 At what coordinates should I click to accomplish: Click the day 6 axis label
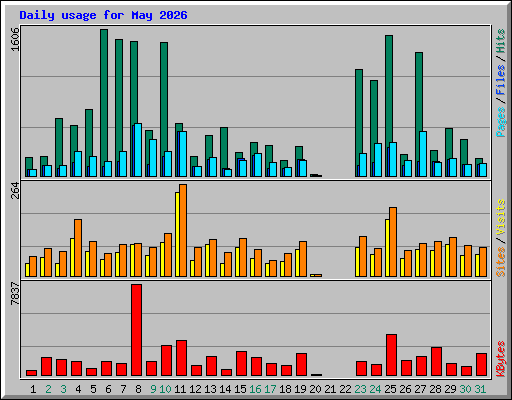[x=108, y=389]
